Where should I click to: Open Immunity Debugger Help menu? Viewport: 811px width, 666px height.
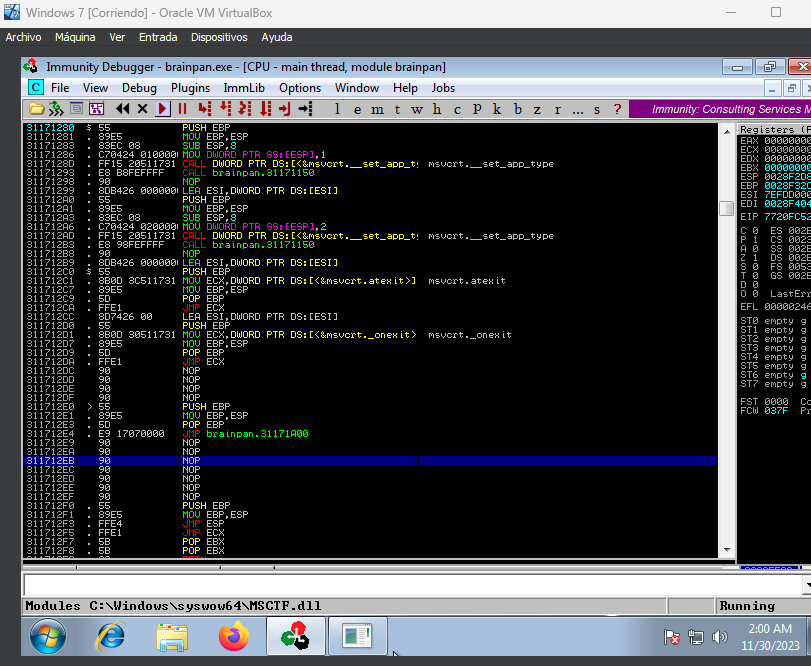pos(405,88)
